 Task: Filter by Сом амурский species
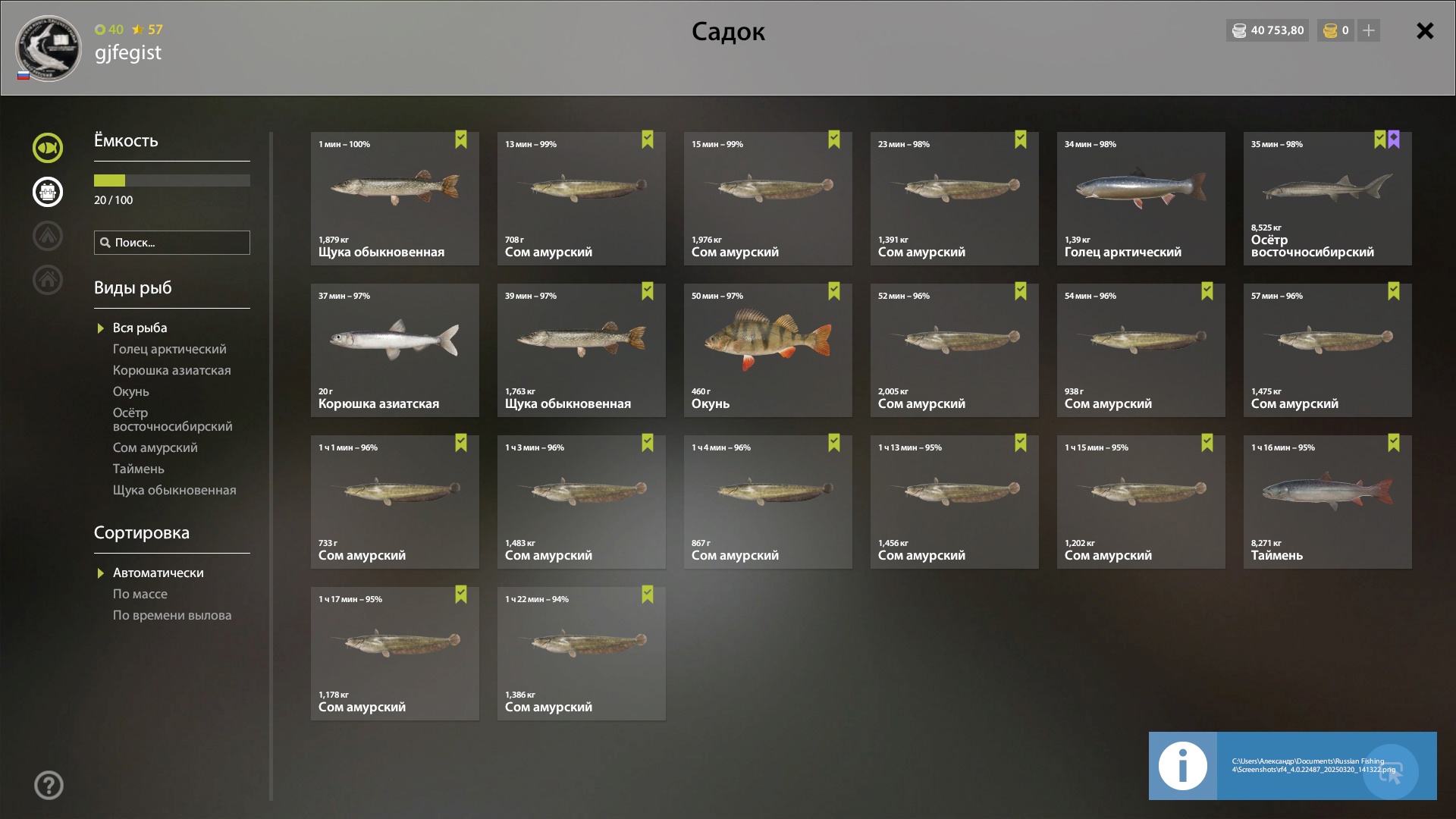155,447
